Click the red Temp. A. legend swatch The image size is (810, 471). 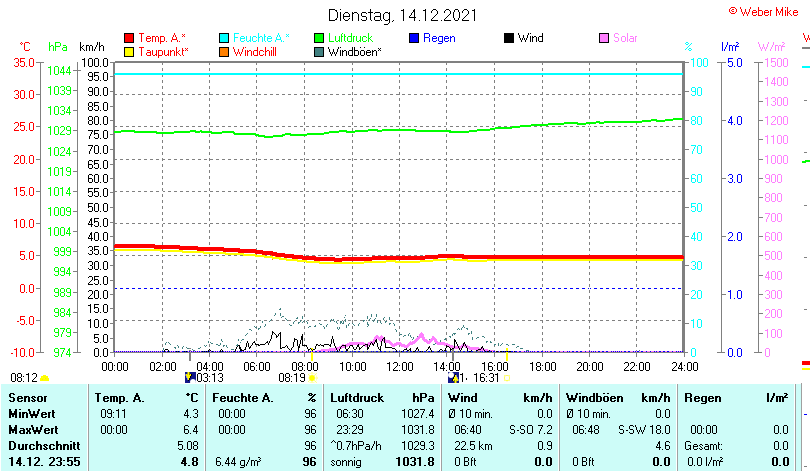129,38
